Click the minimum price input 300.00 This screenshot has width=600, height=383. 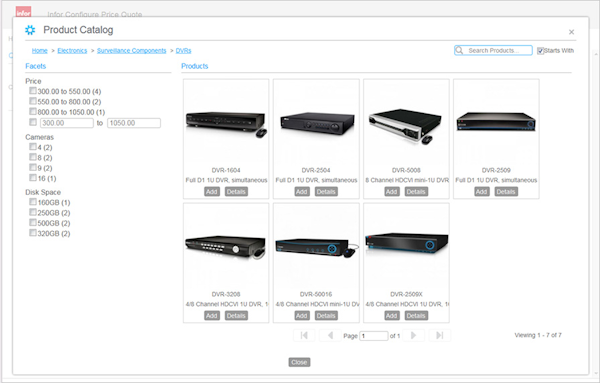67,123
